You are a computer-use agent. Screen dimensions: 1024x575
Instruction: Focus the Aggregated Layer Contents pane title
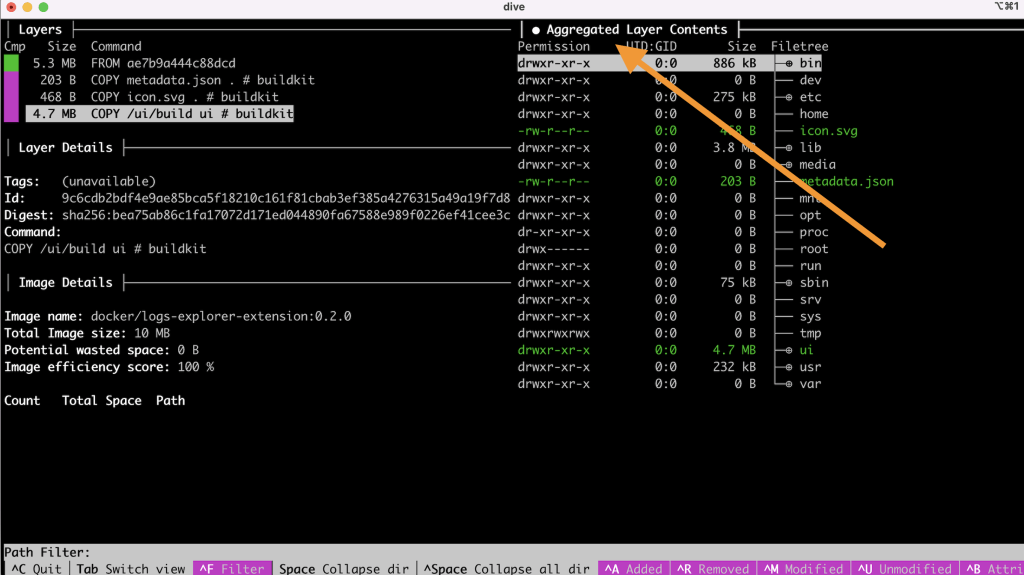click(636, 30)
